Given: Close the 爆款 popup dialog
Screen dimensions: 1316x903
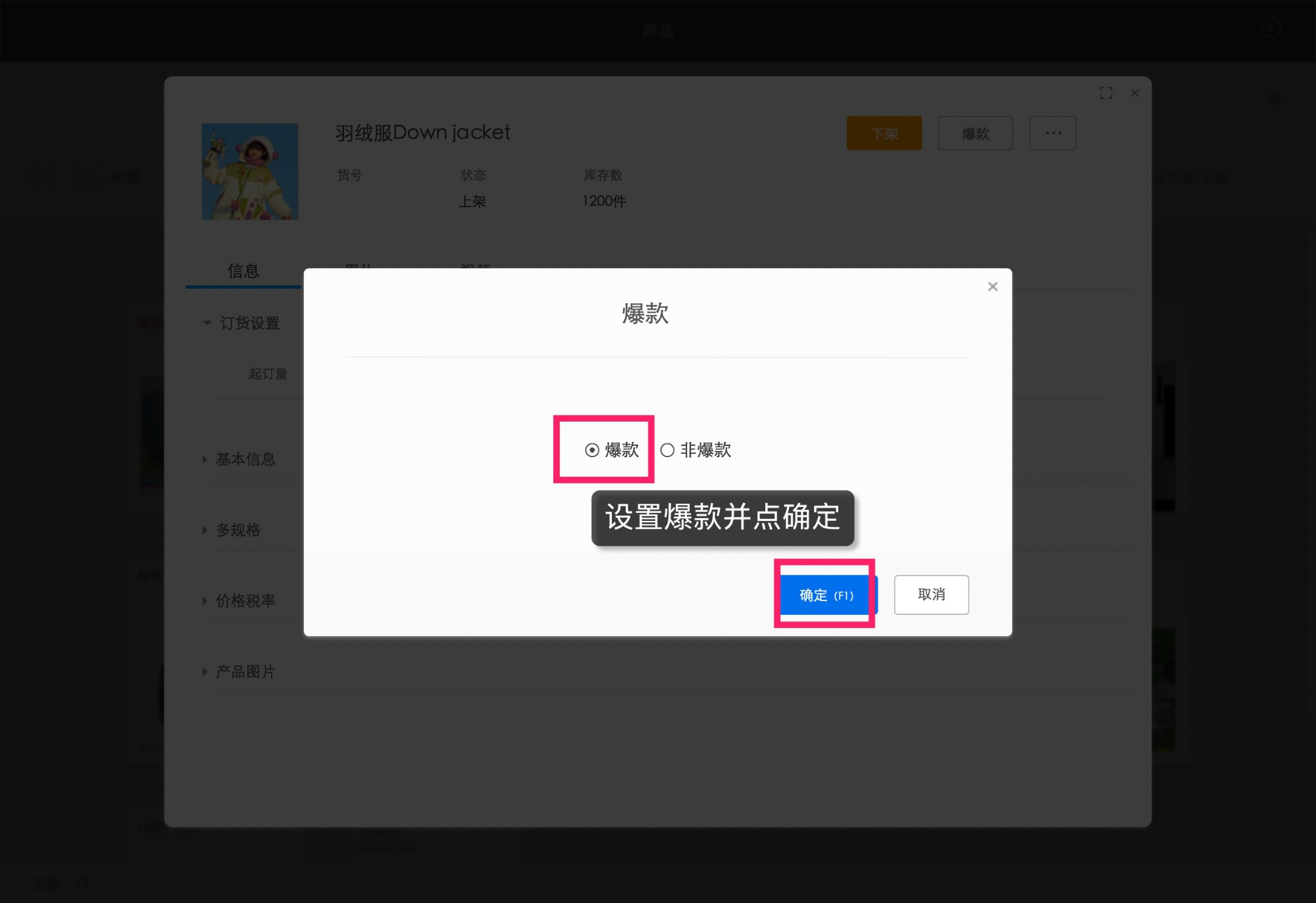Looking at the screenshot, I should point(992,286).
